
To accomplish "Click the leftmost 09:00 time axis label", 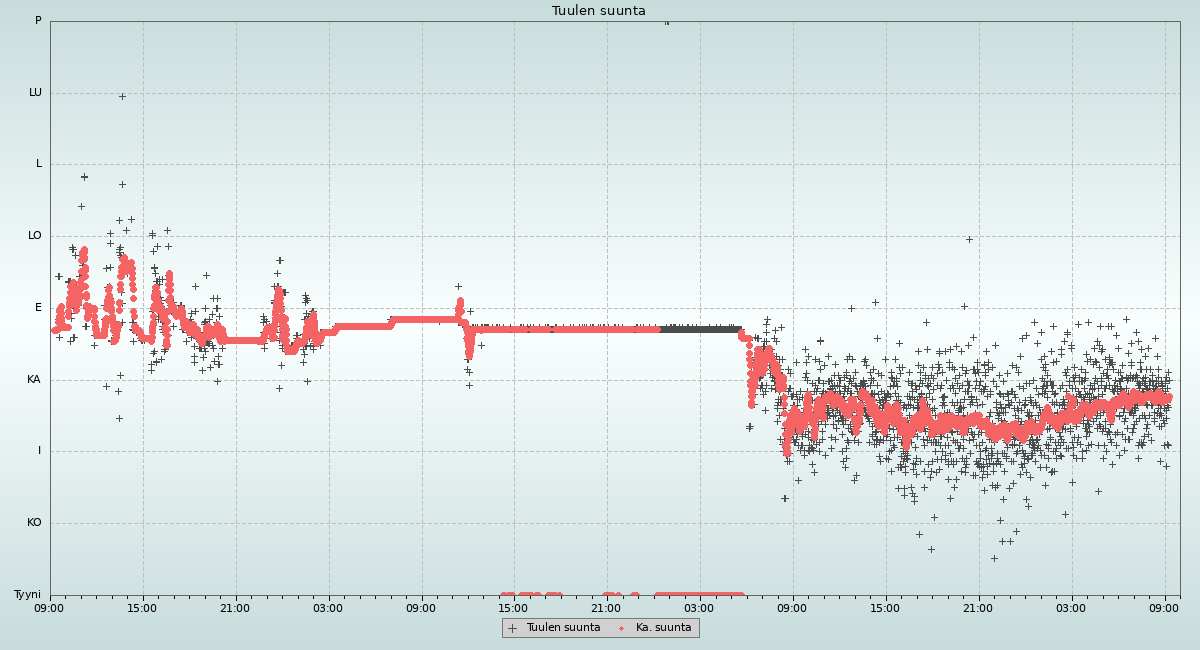I will 49,607.
